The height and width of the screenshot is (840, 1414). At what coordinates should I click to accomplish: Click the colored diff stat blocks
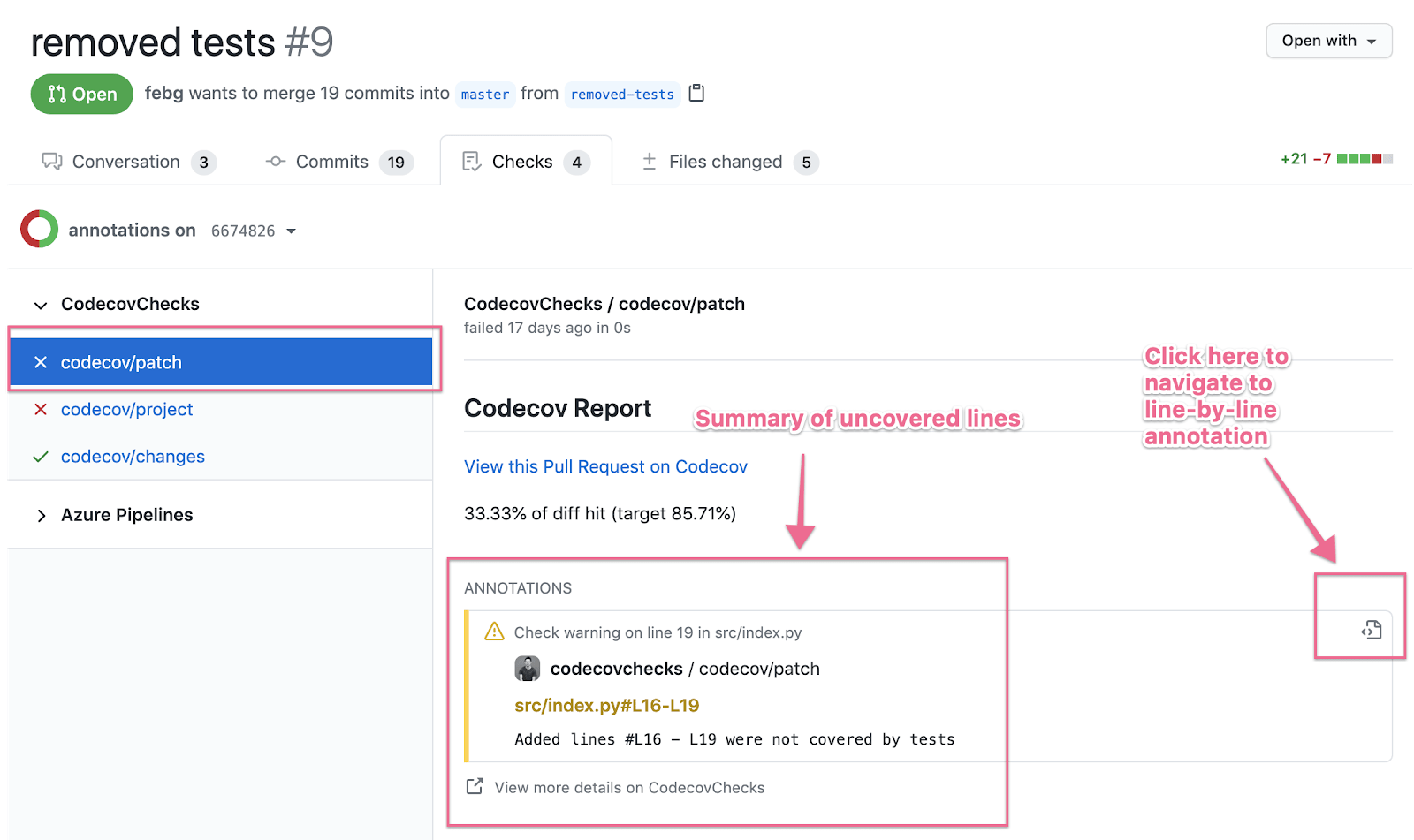pos(1365,158)
